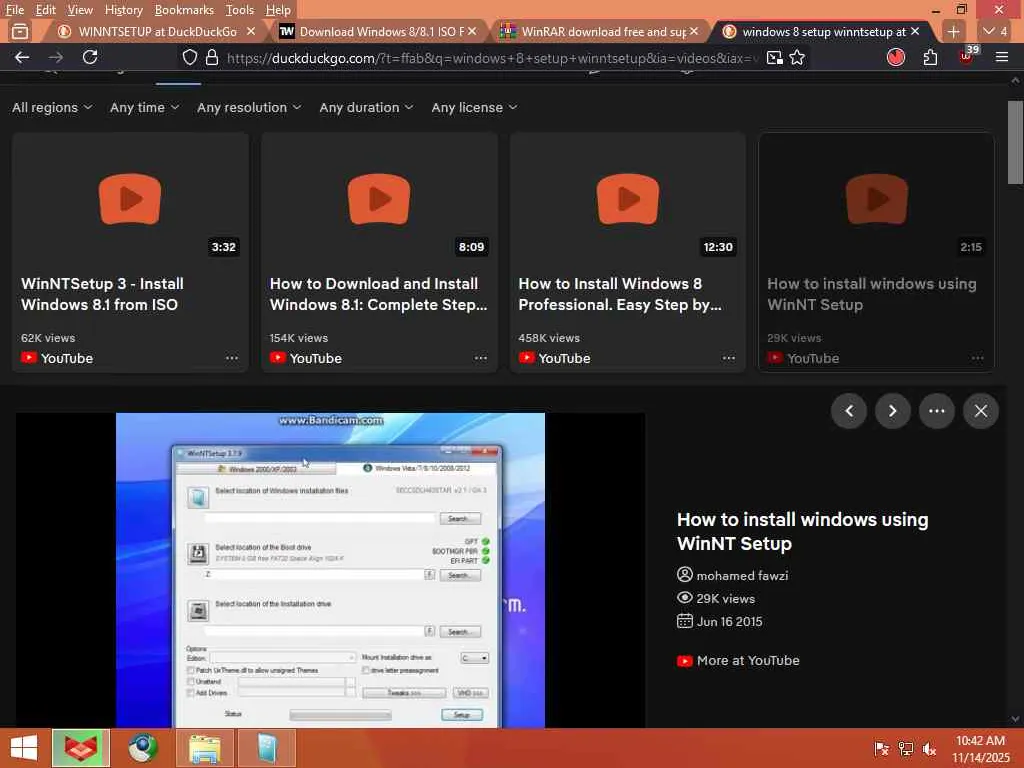Open the Tools menu
Screen dimensions: 1024x768
(x=240, y=10)
